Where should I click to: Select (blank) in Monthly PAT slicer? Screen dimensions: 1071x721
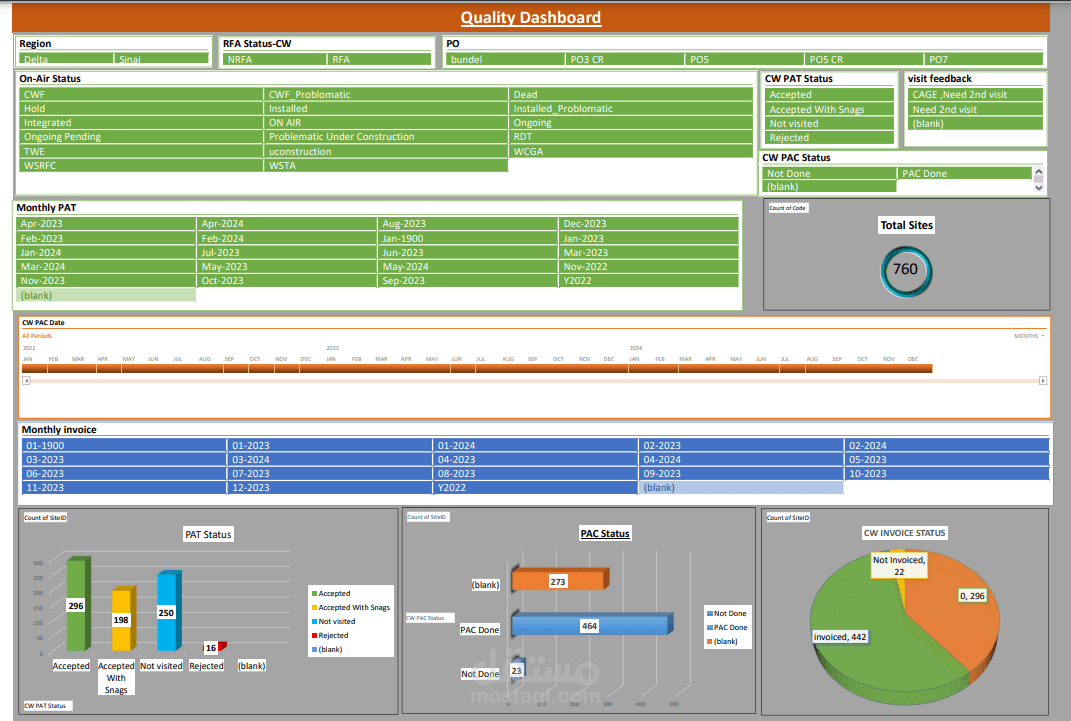[x=106, y=296]
